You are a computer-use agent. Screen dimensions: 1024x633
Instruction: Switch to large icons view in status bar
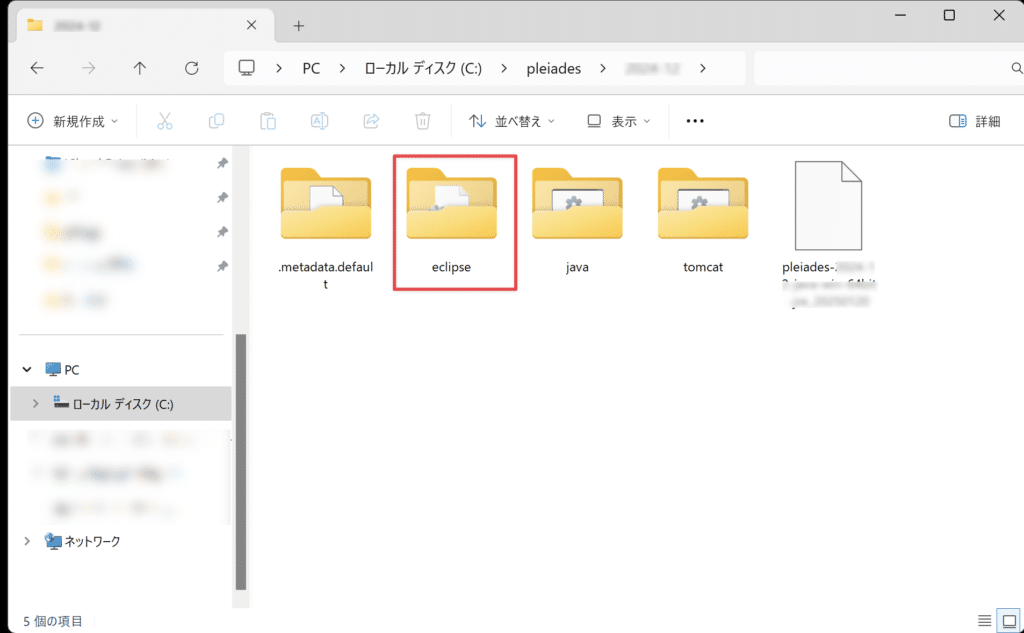(1009, 620)
